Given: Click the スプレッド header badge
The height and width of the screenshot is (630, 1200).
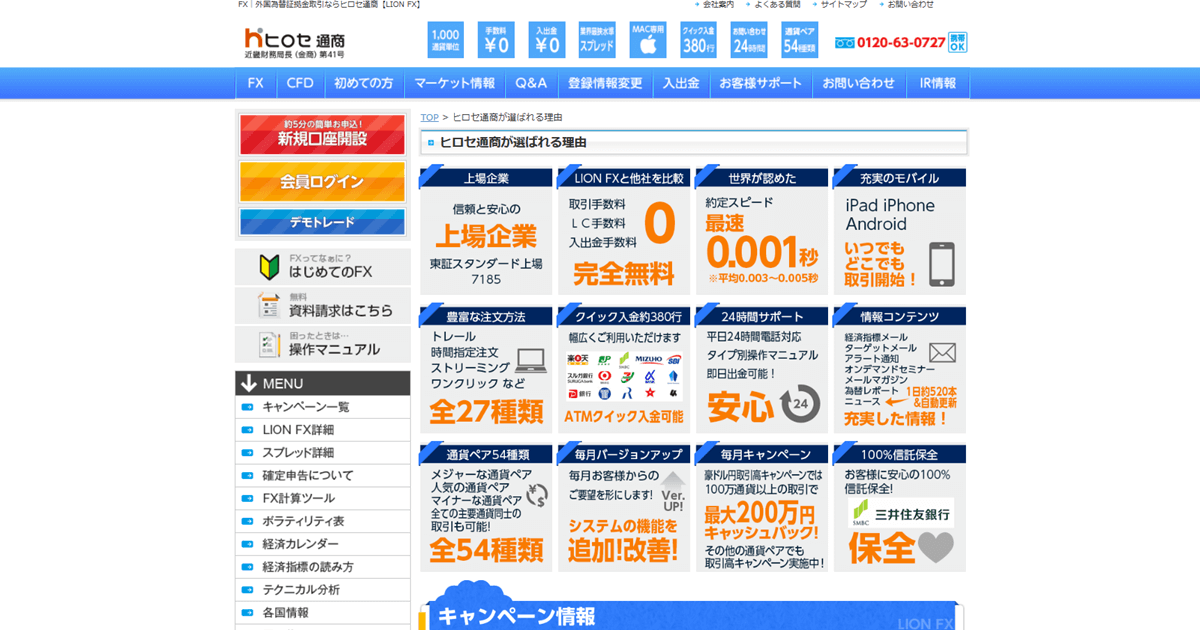Looking at the screenshot, I should pyautogui.click(x=598, y=40).
